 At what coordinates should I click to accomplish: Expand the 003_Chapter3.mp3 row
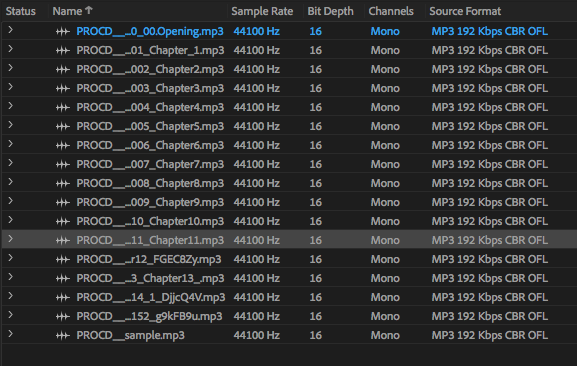10,87
